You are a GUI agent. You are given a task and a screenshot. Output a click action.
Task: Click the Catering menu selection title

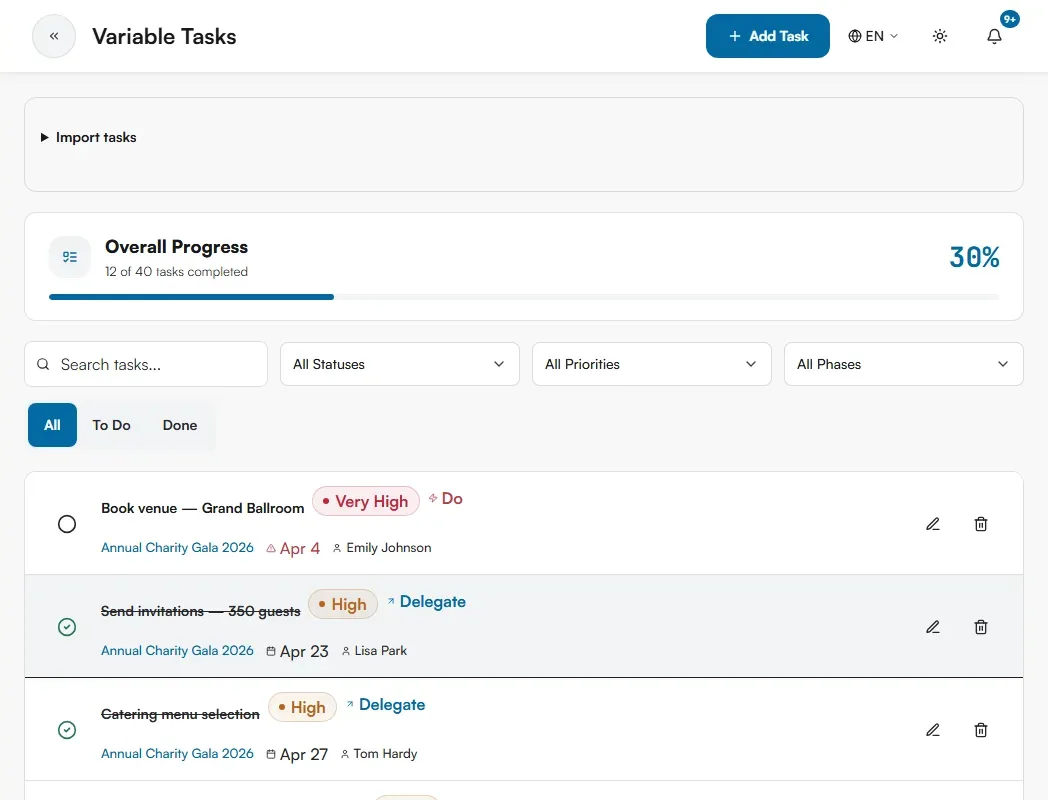[x=180, y=714]
